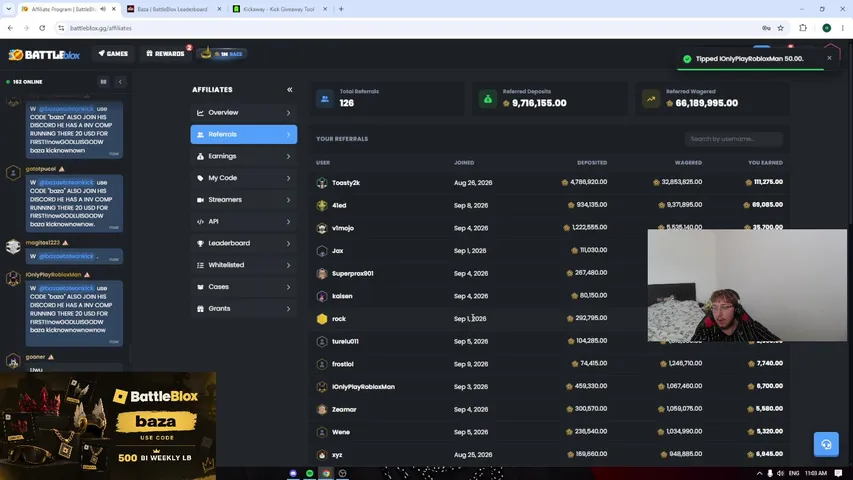Expand the Cases chevron arrow
853x480 pixels.
288,287
